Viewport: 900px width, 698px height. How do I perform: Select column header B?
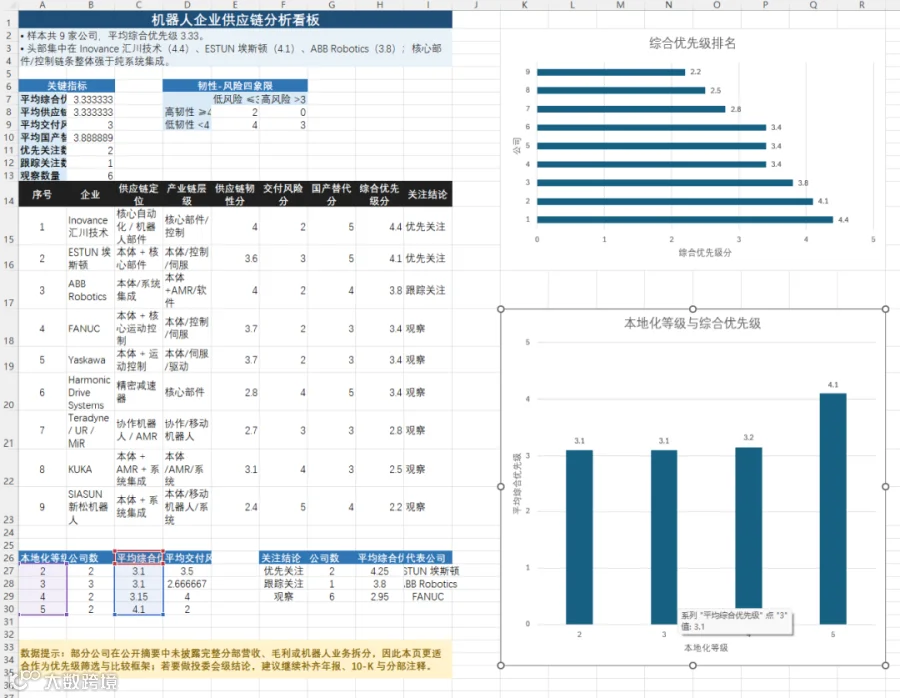point(91,5)
